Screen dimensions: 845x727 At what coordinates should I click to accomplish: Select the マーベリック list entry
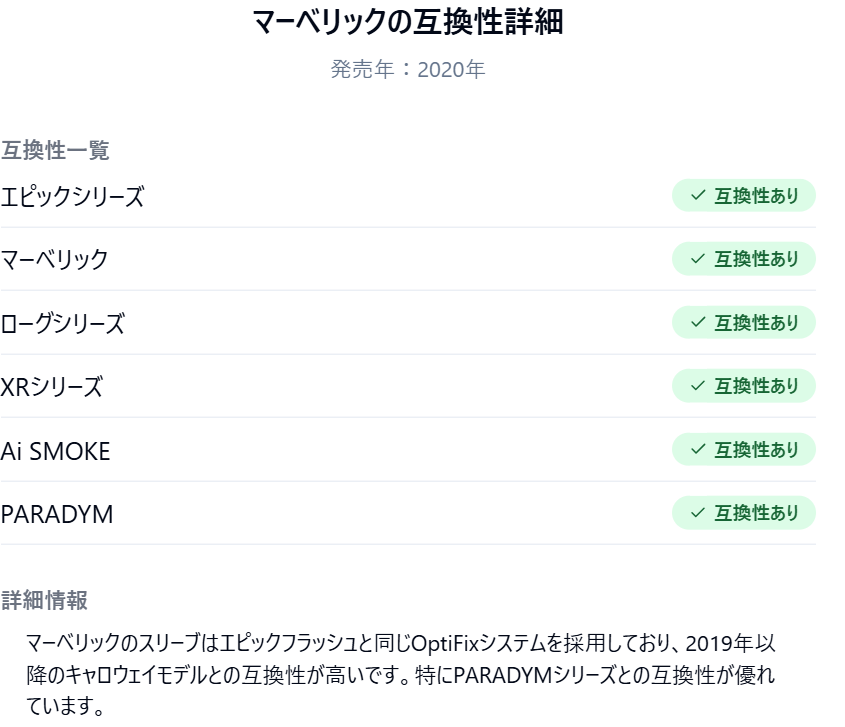55,260
